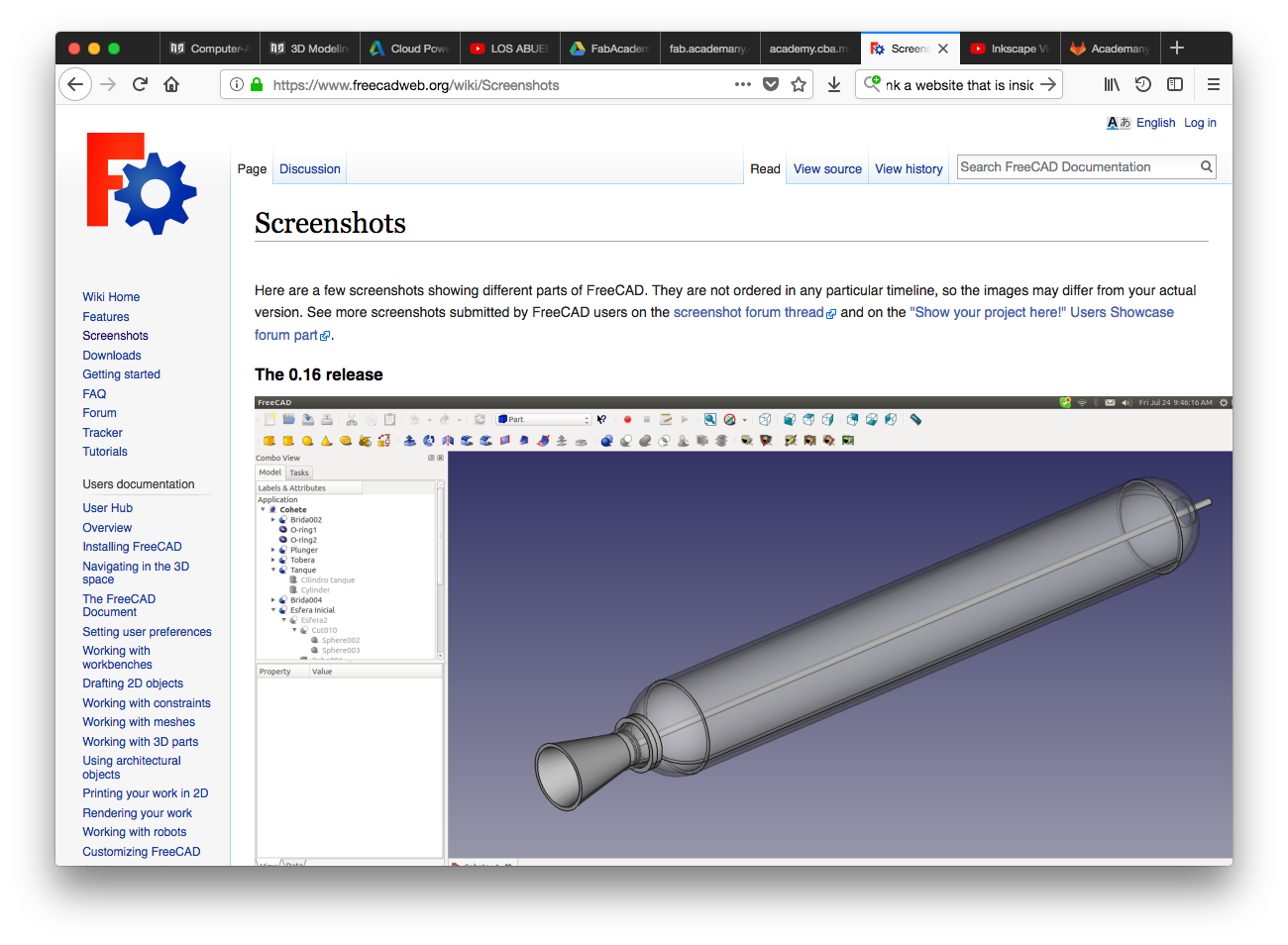Open the FAQ sidebar link
1288x945 pixels.
coord(94,394)
